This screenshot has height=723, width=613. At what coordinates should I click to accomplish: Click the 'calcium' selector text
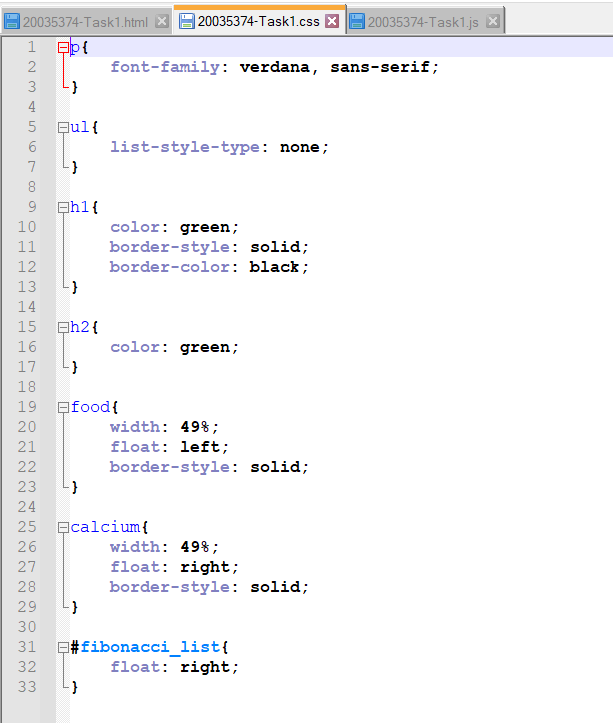(x=105, y=527)
